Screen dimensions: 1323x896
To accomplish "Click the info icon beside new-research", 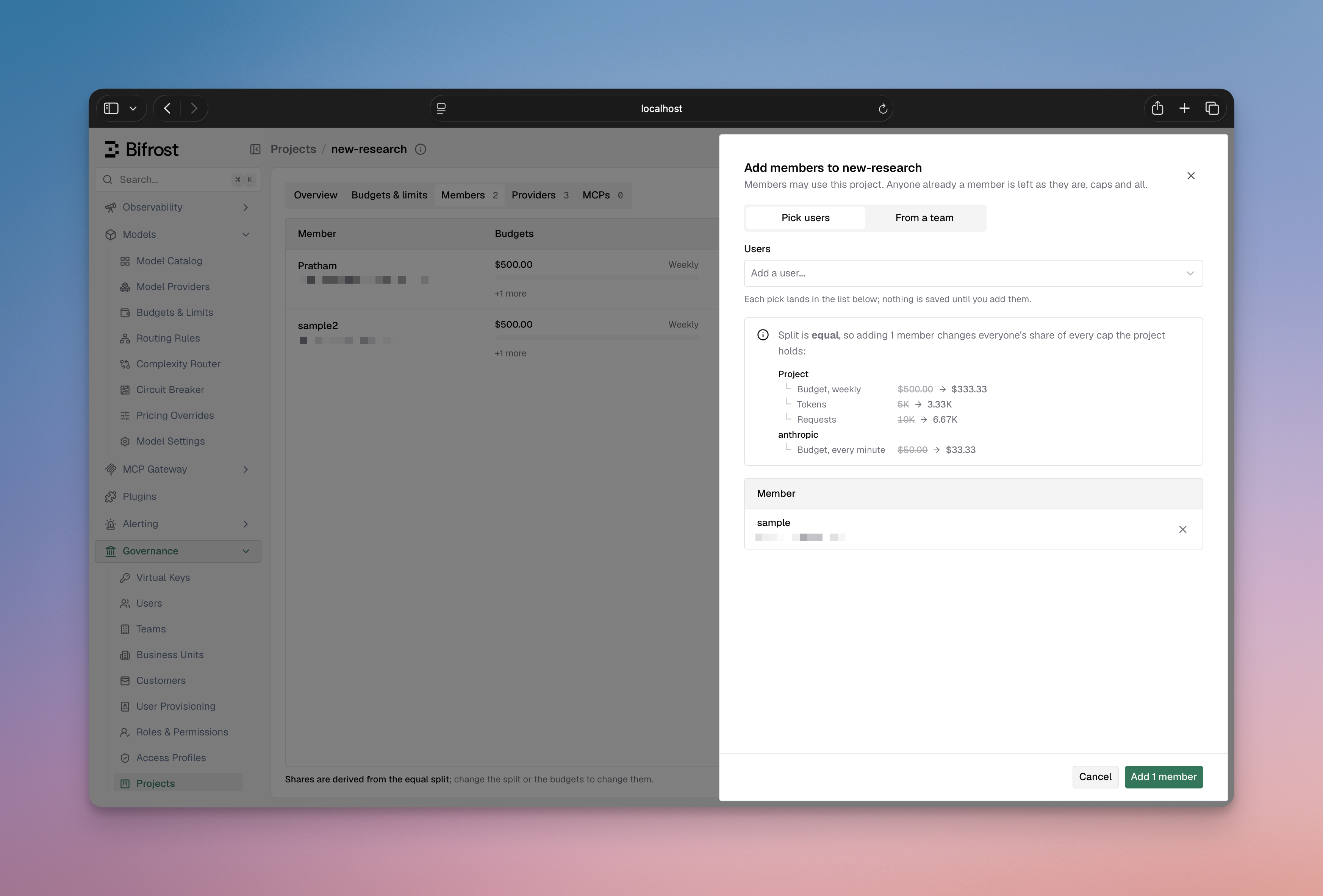I will 421,149.
